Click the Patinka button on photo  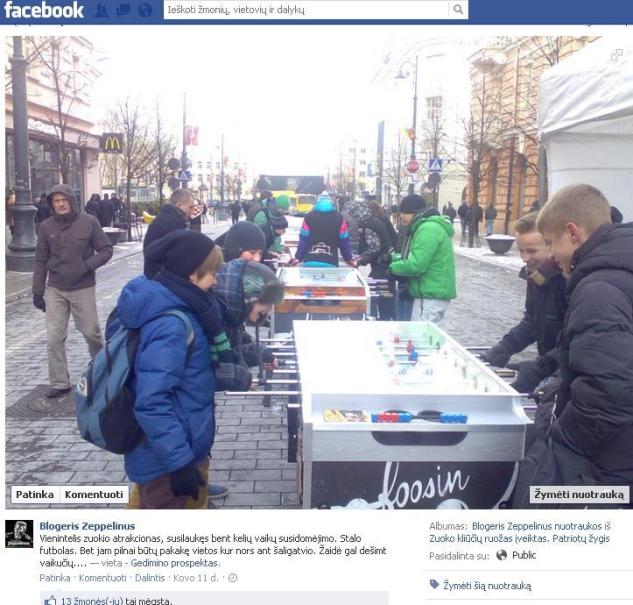(x=35, y=494)
